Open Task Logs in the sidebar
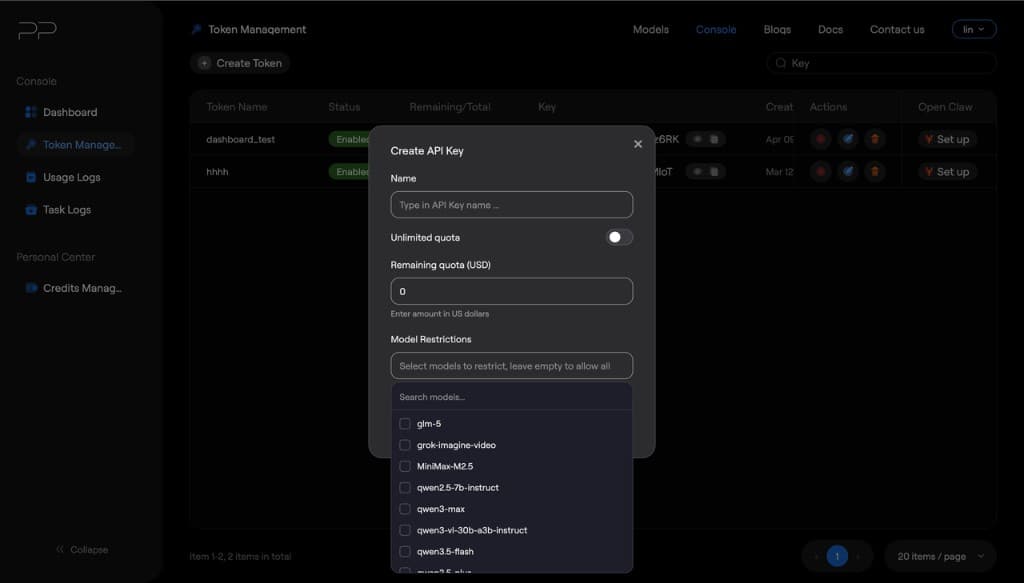Viewport: 1024px width, 583px height. coord(76,210)
